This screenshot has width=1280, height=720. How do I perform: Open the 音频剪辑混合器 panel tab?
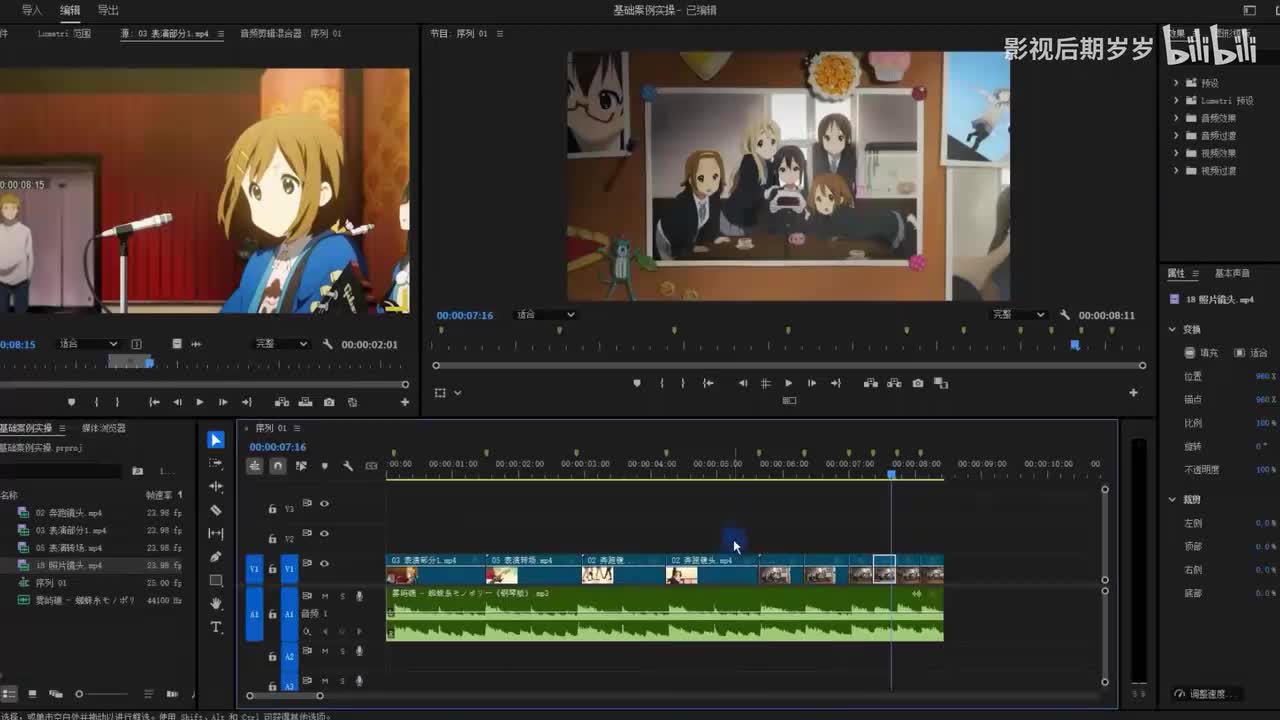pyautogui.click(x=271, y=33)
